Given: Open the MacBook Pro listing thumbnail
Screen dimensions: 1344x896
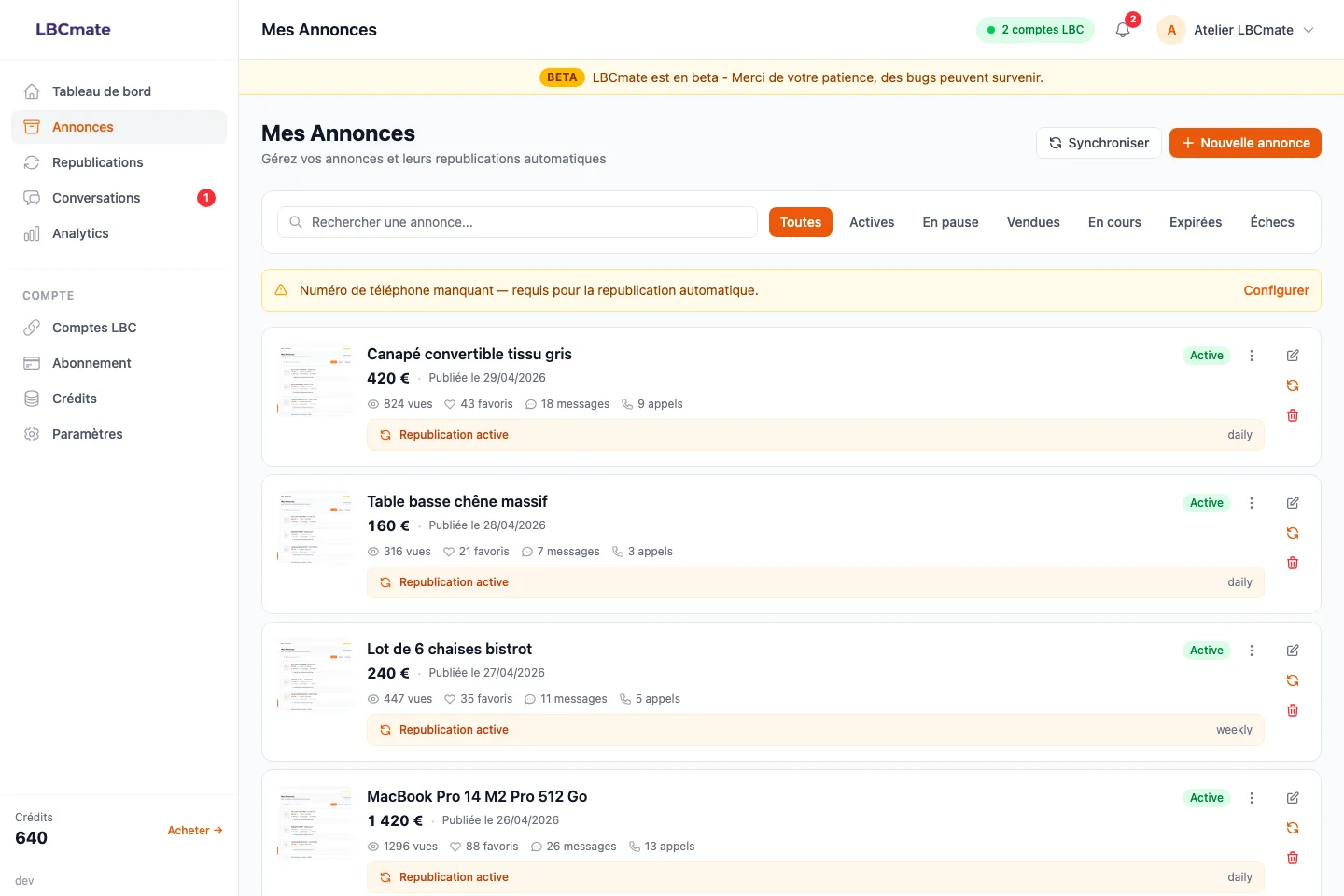Looking at the screenshot, I should [x=315, y=822].
